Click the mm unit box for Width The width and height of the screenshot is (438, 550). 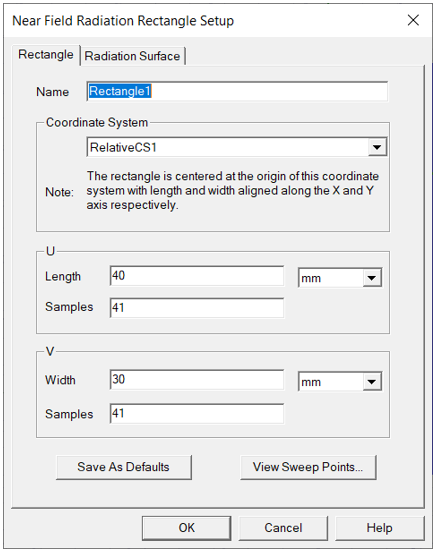click(340, 382)
